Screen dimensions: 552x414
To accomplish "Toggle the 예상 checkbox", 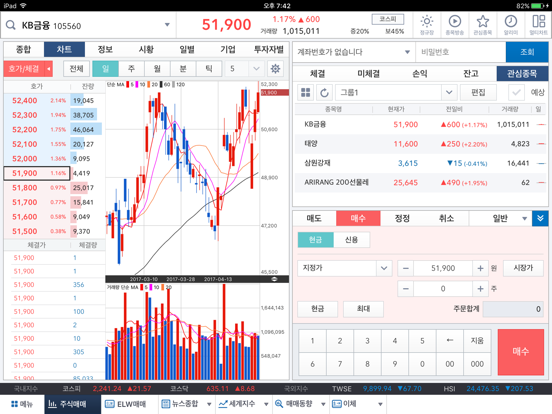I will point(516,93).
